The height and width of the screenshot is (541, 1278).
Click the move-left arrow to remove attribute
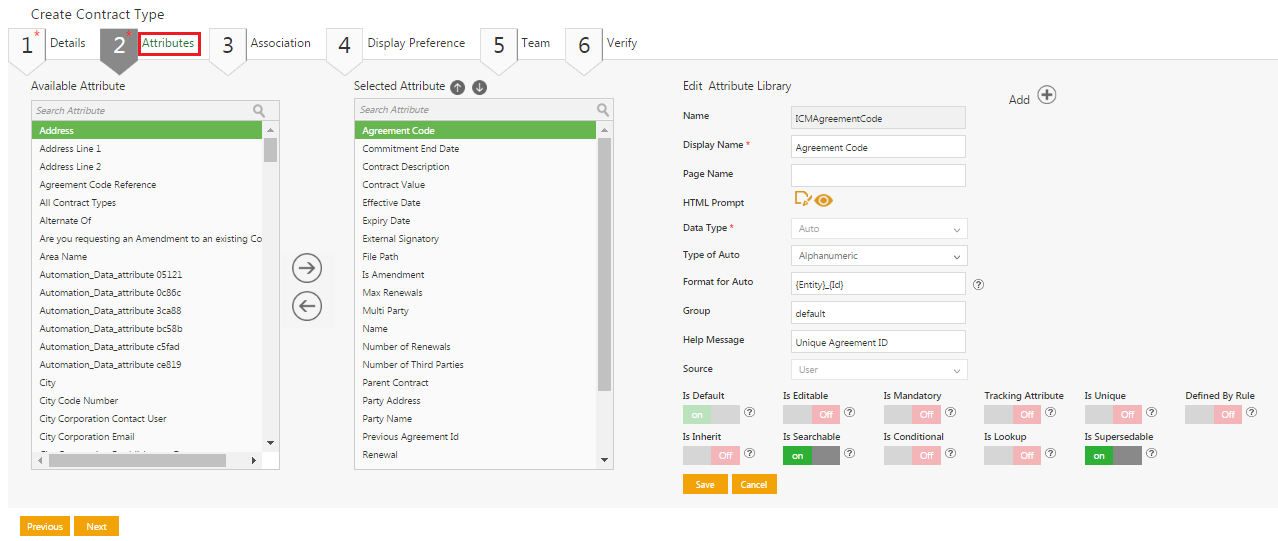click(306, 307)
